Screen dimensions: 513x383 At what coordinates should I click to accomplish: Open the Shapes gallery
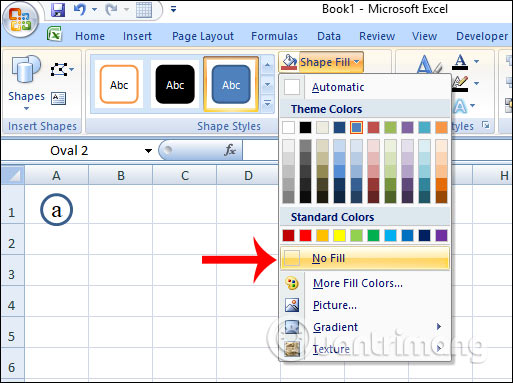[26, 83]
